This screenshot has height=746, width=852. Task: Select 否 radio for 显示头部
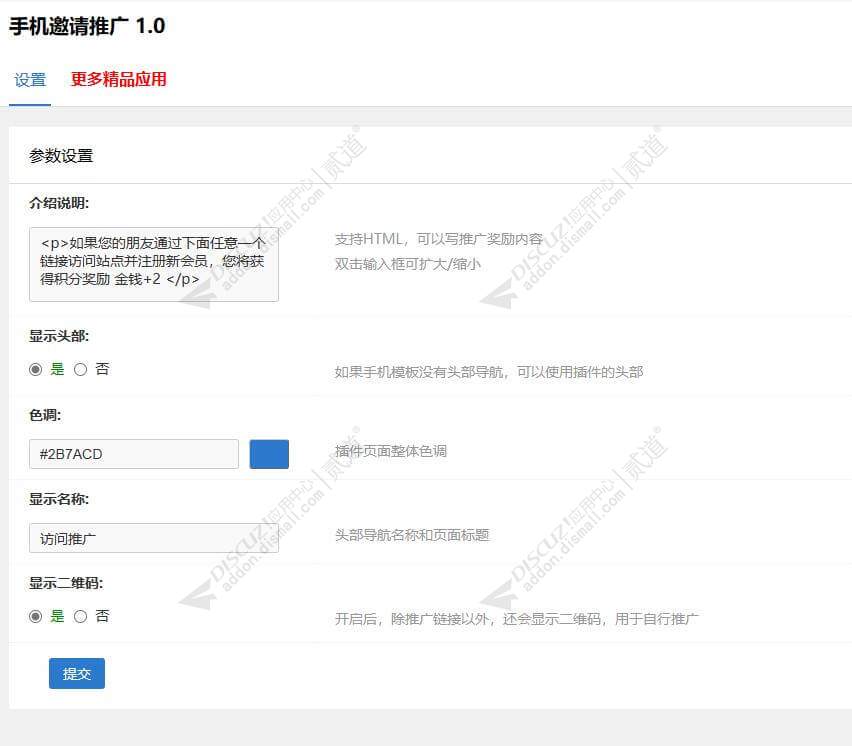[x=80, y=369]
